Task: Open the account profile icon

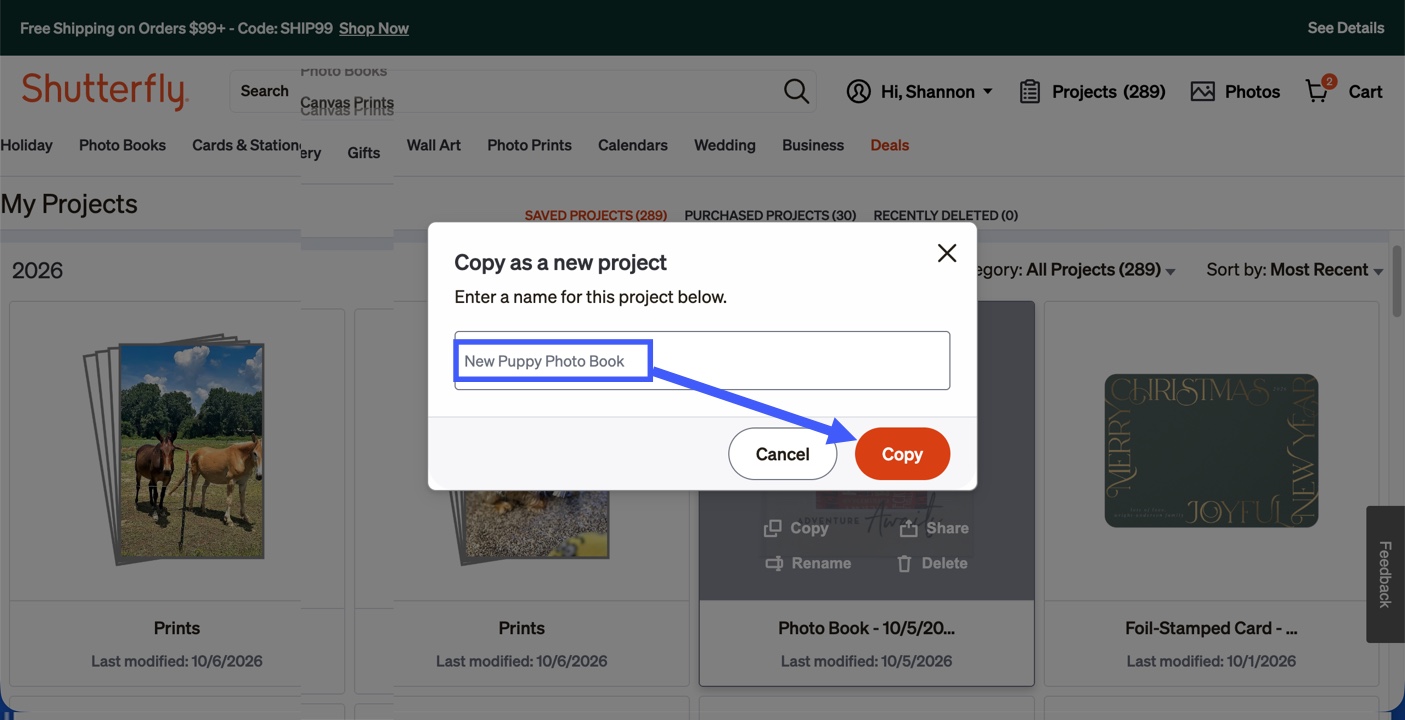Action: pos(858,91)
